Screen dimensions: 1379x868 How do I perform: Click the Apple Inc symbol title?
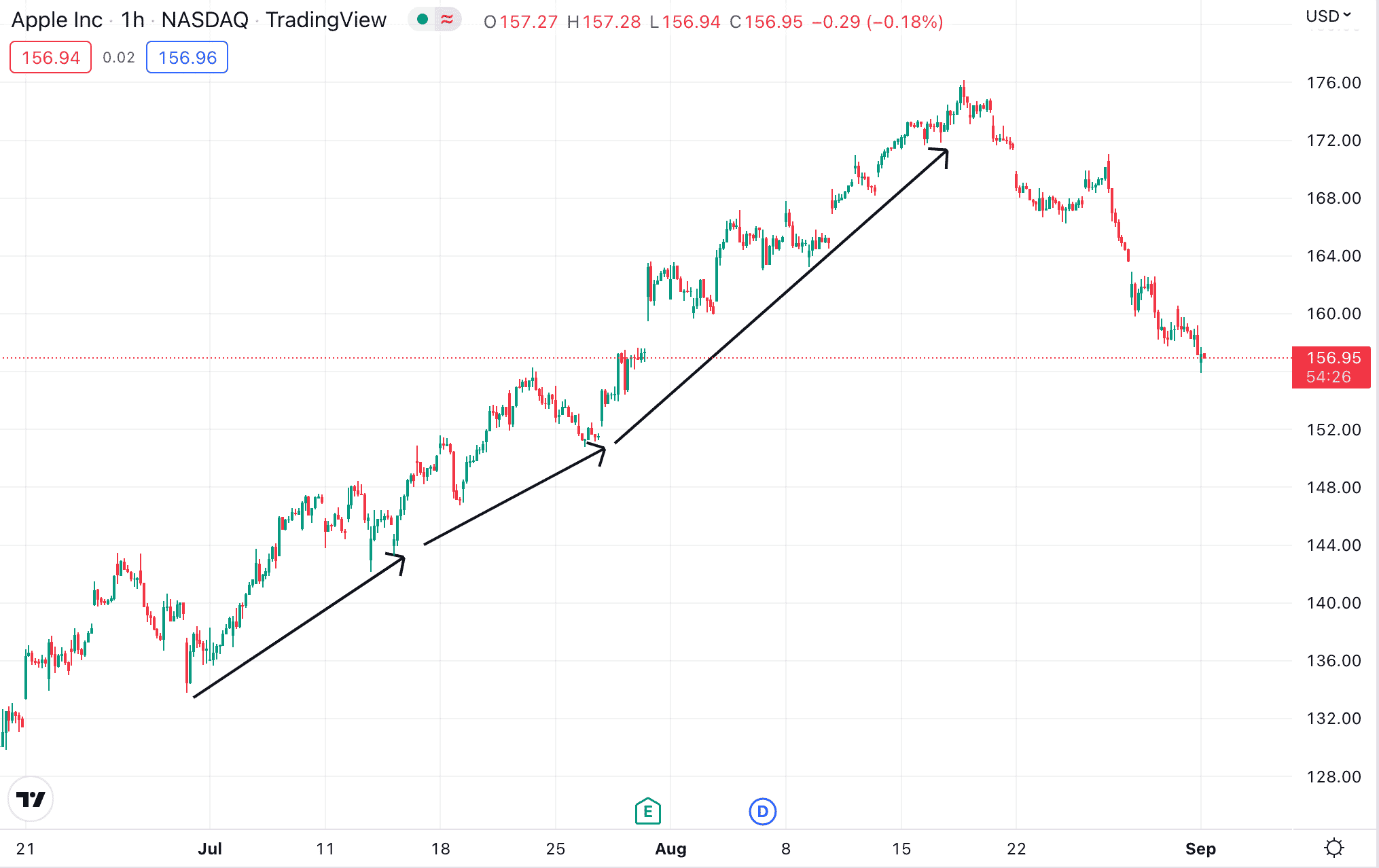click(57, 20)
